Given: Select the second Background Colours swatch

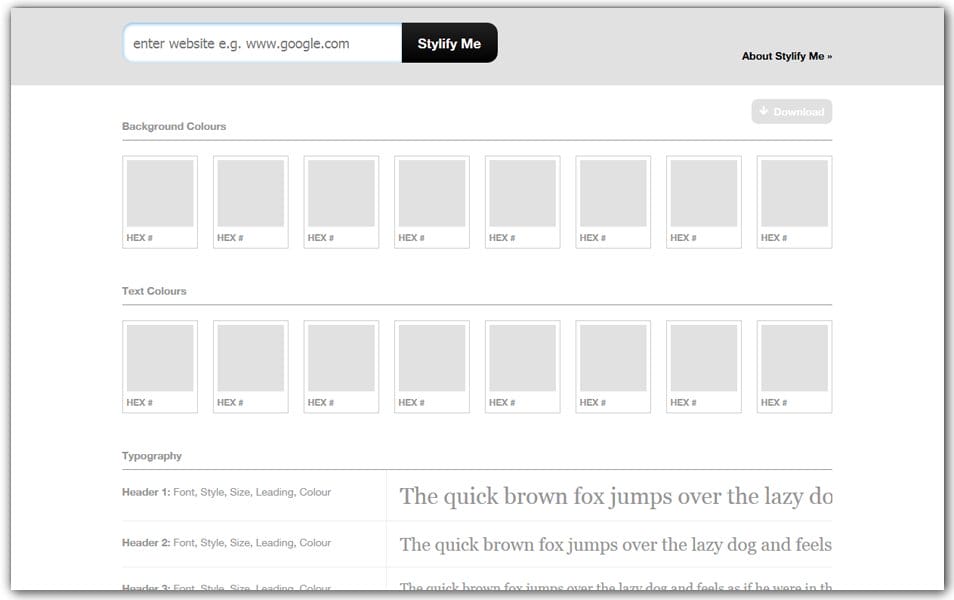Looking at the screenshot, I should point(250,194).
